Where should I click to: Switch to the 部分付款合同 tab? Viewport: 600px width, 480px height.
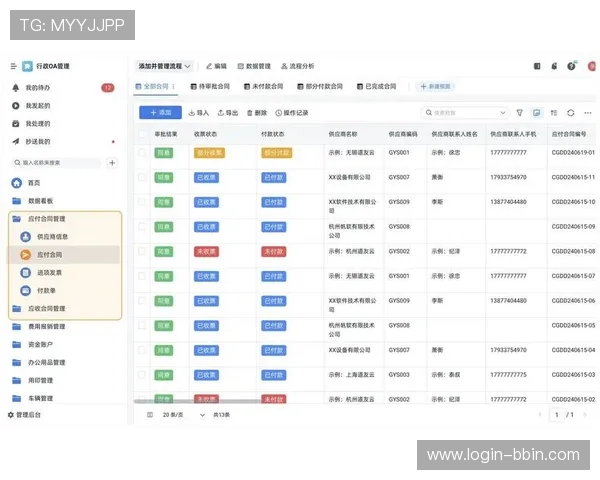320,87
